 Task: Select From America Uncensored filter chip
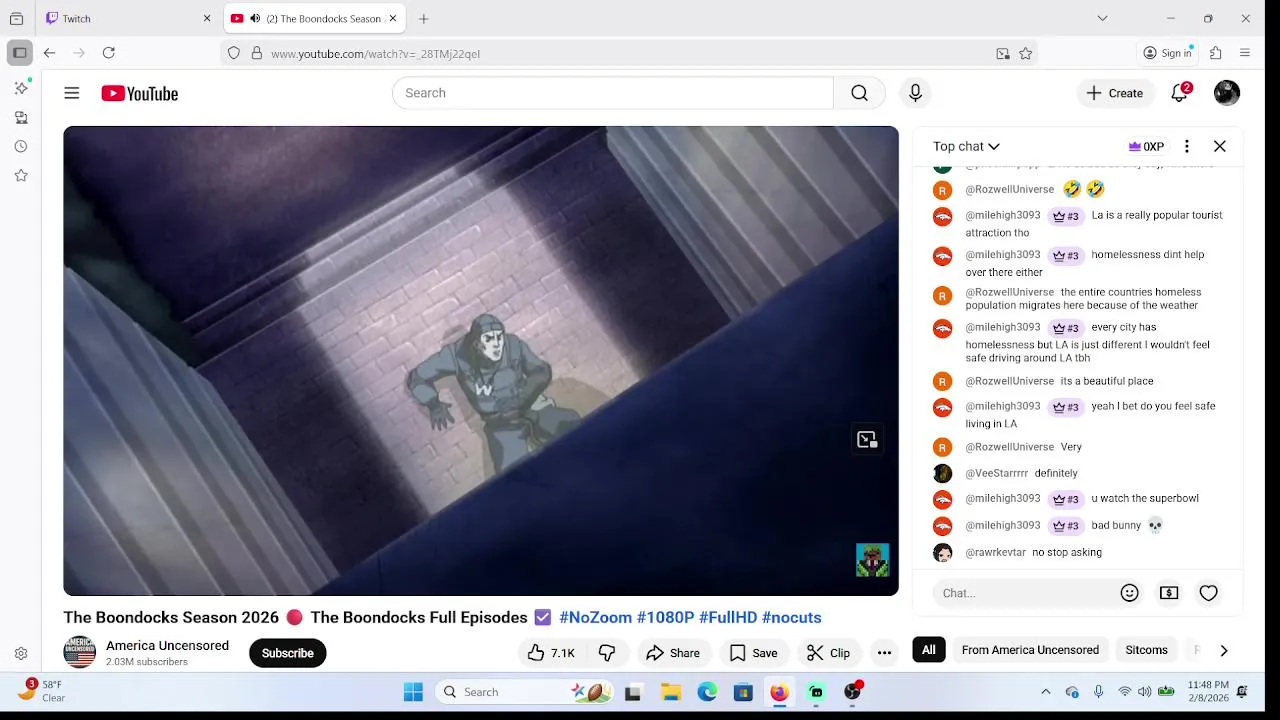click(x=1030, y=650)
